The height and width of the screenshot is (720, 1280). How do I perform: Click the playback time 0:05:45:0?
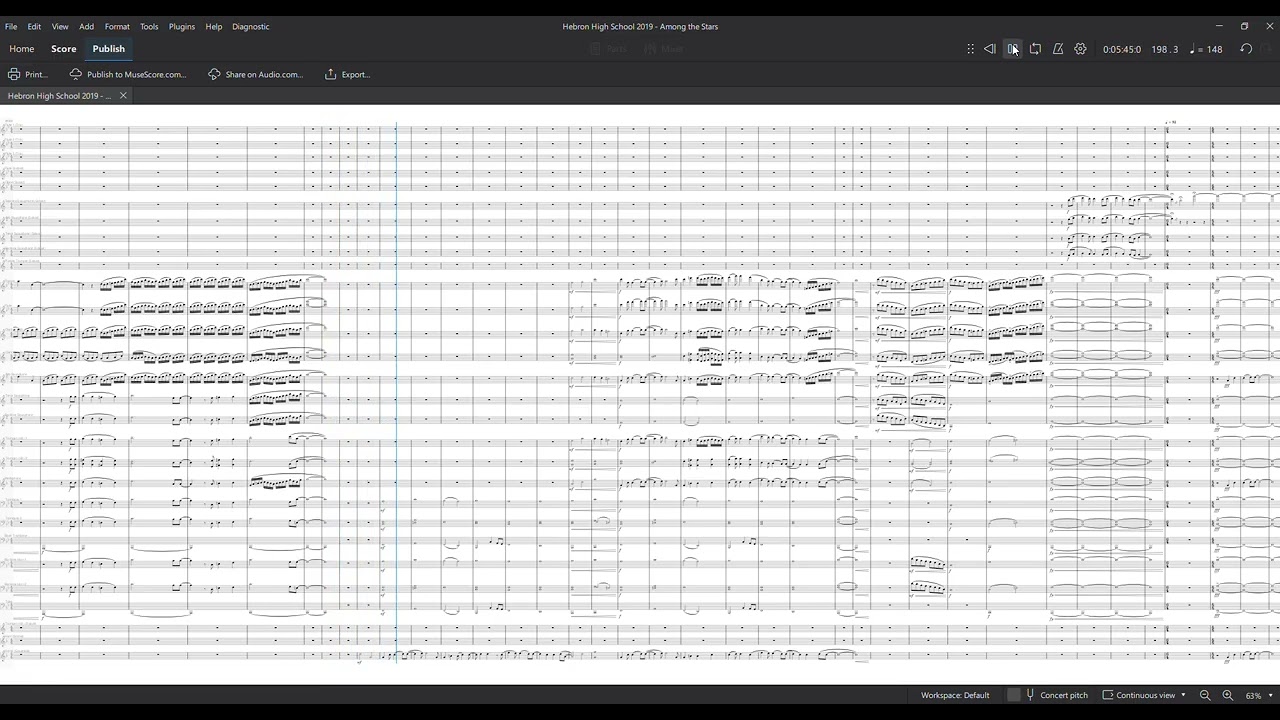(x=1122, y=49)
